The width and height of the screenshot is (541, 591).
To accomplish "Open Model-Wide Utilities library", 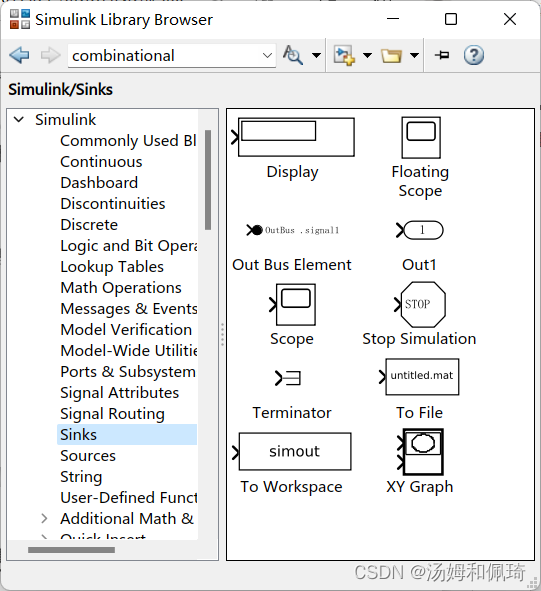I will [129, 351].
